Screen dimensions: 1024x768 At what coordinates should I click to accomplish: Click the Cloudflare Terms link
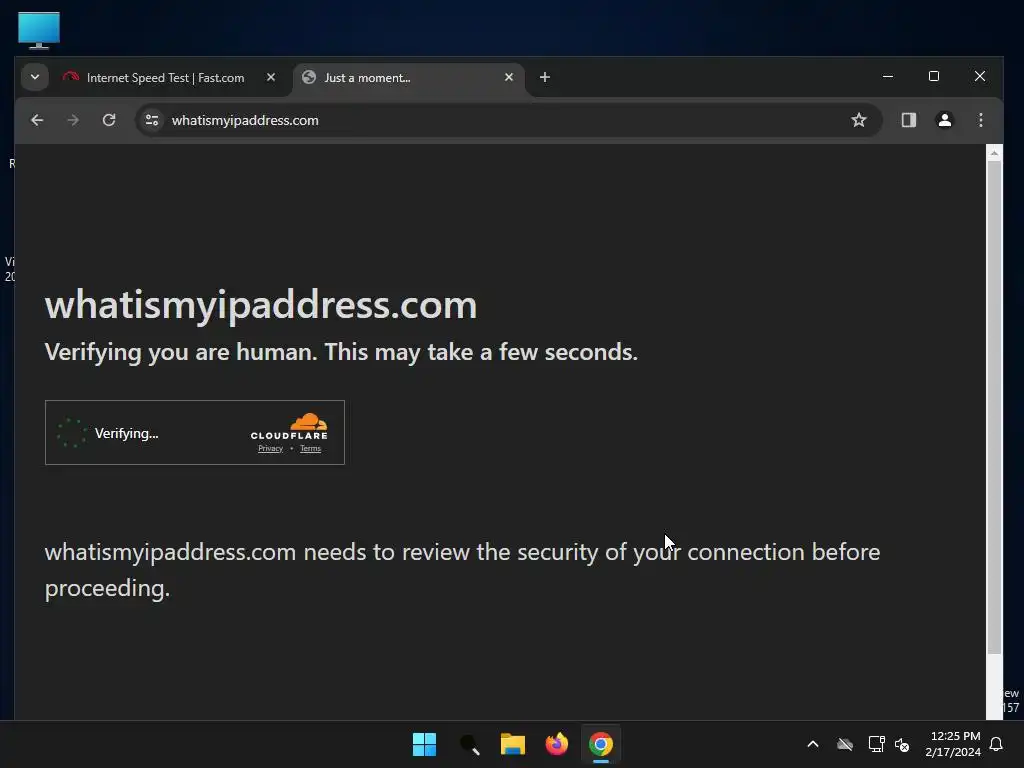click(x=310, y=449)
